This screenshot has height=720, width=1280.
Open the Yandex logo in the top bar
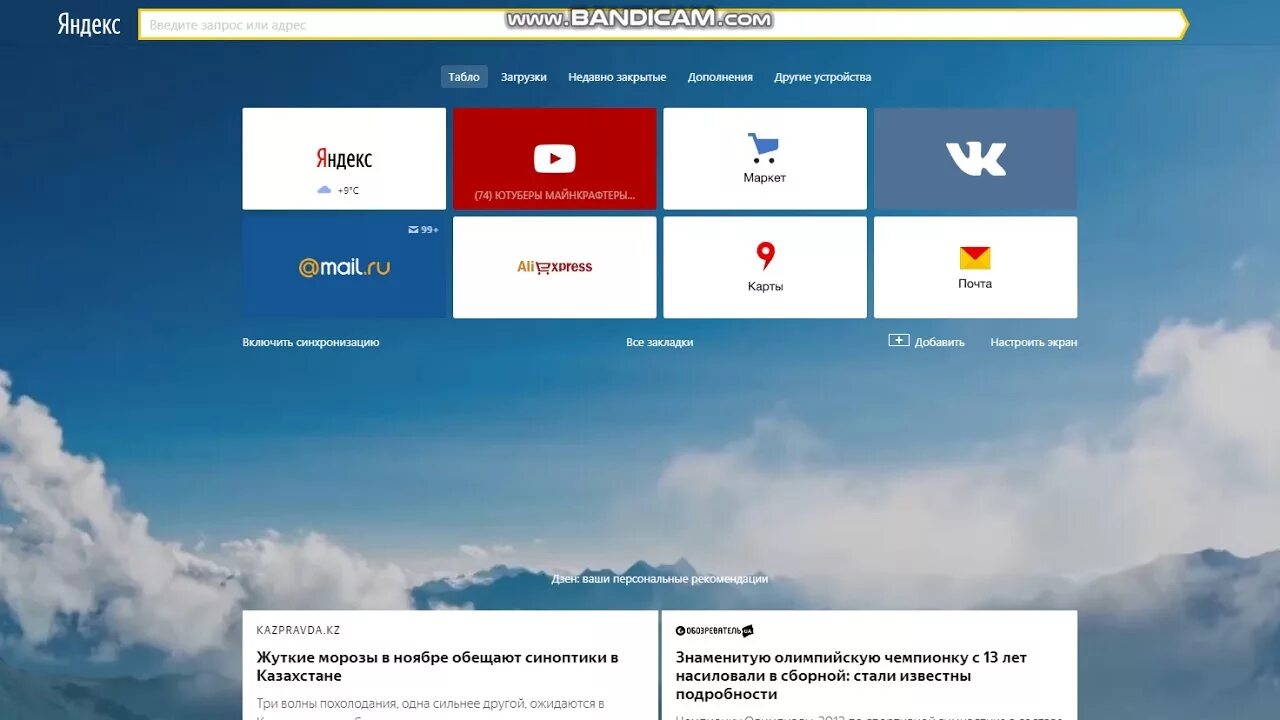pos(89,25)
